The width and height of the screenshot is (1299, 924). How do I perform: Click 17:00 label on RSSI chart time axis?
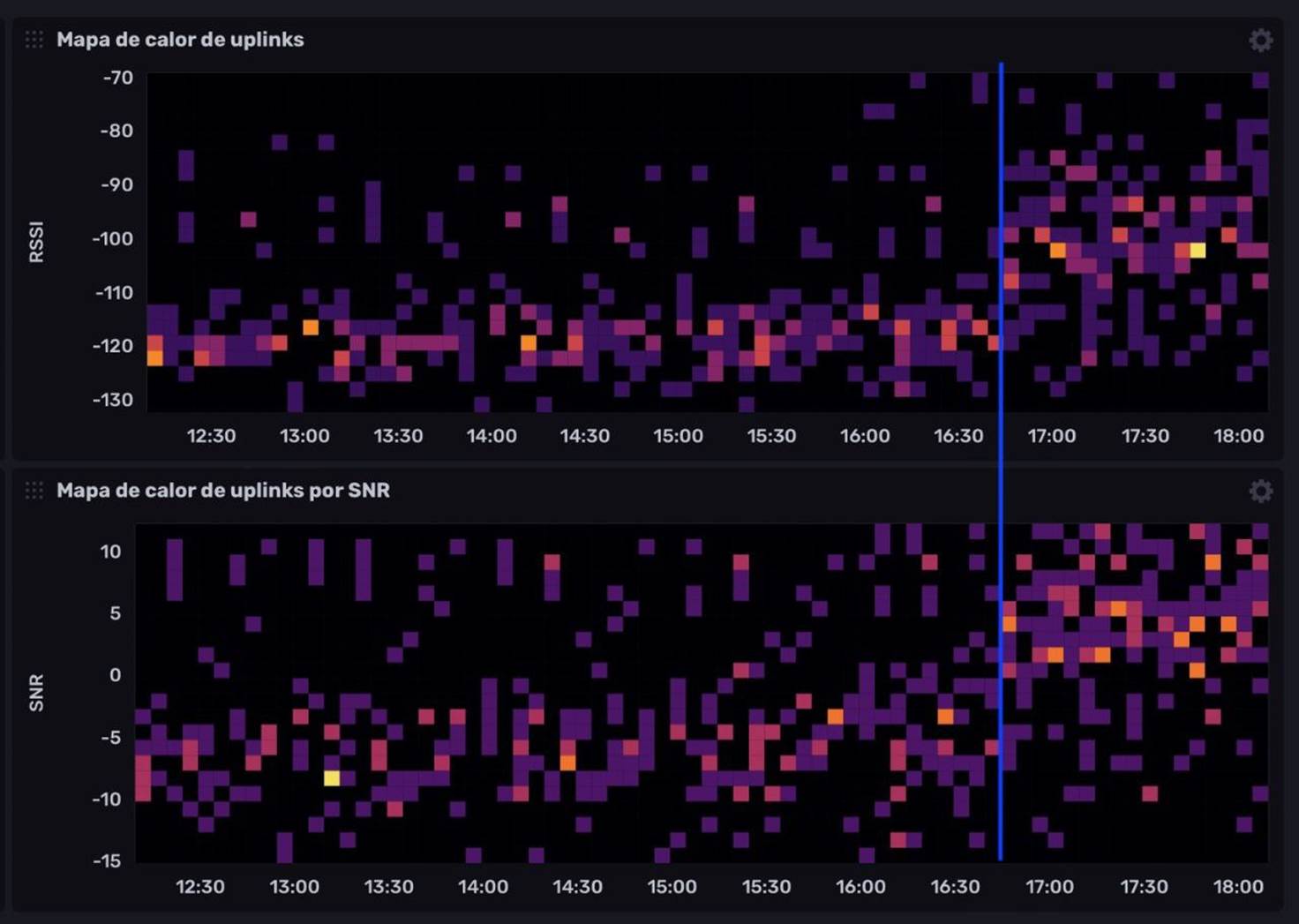coord(1052,436)
